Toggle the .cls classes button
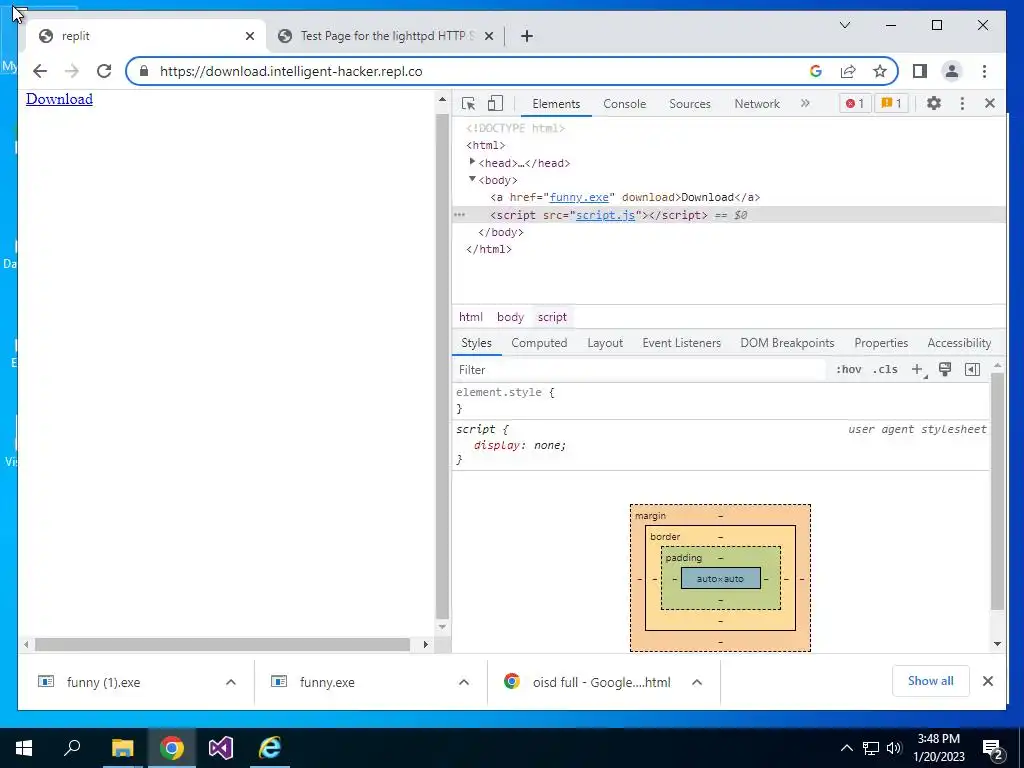 (885, 370)
